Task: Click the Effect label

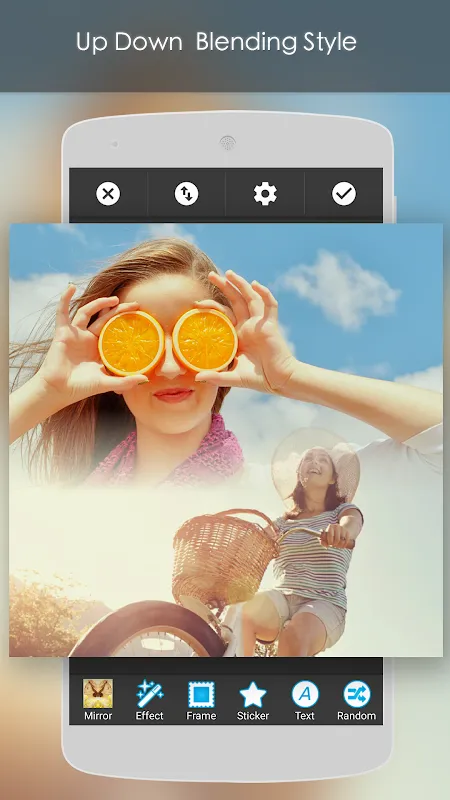Action: click(x=149, y=716)
